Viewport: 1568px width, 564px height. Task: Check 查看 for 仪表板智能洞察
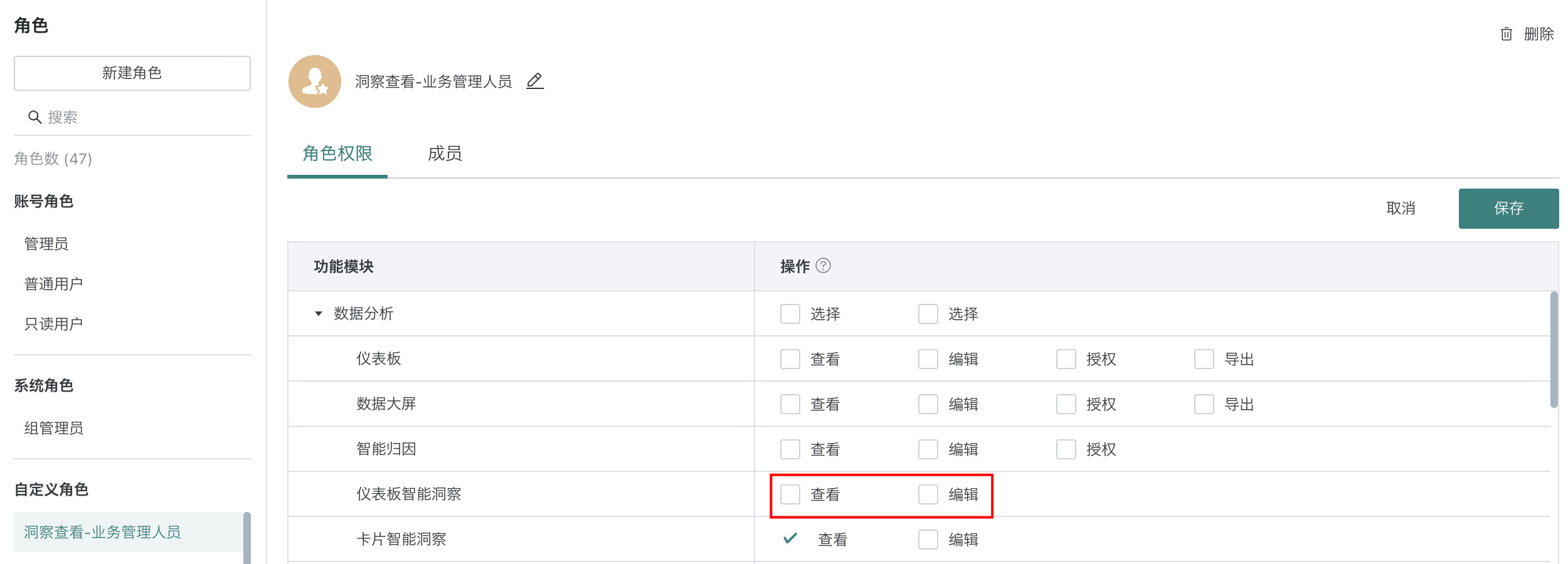click(790, 494)
